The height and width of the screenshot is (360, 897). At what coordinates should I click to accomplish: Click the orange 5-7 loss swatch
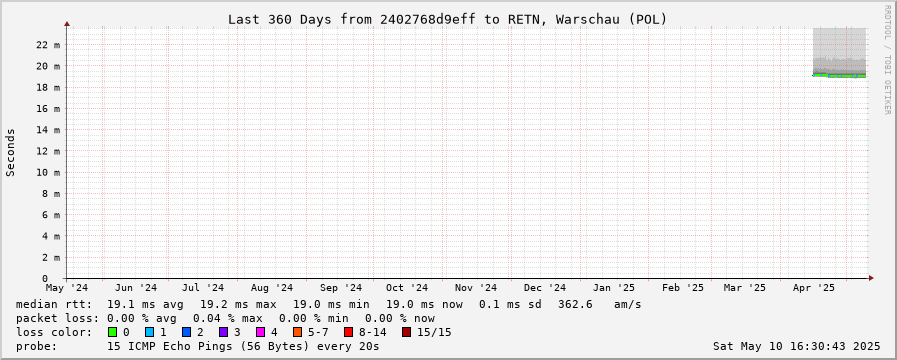pos(297,332)
